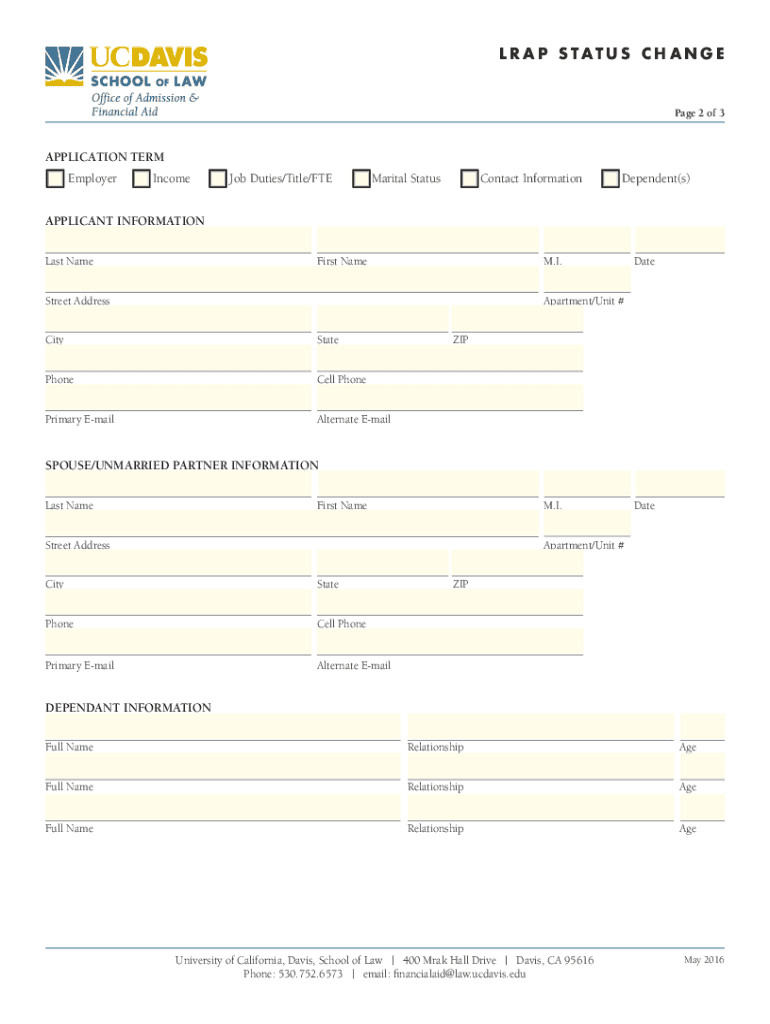
Task: Toggle the Dependent(s) checkbox
Action: pyautogui.click(x=610, y=179)
